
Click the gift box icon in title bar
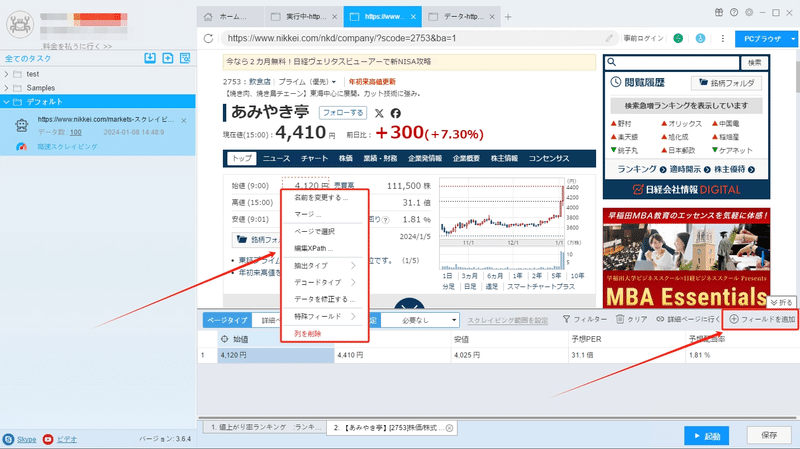tap(718, 12)
